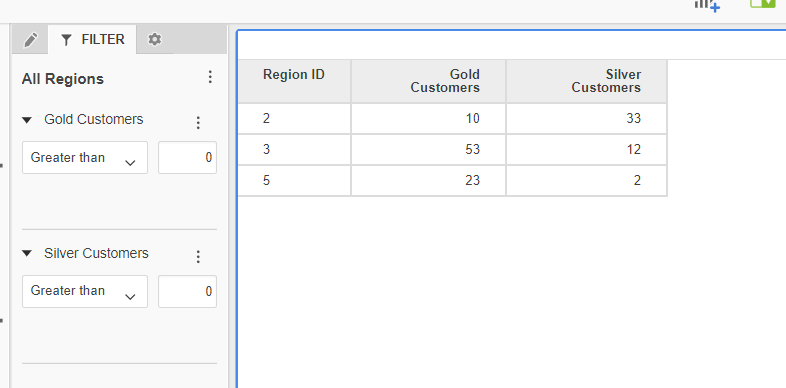Click Gold Customers cell showing 53
Screen dimensions: 786x388
[429, 149]
